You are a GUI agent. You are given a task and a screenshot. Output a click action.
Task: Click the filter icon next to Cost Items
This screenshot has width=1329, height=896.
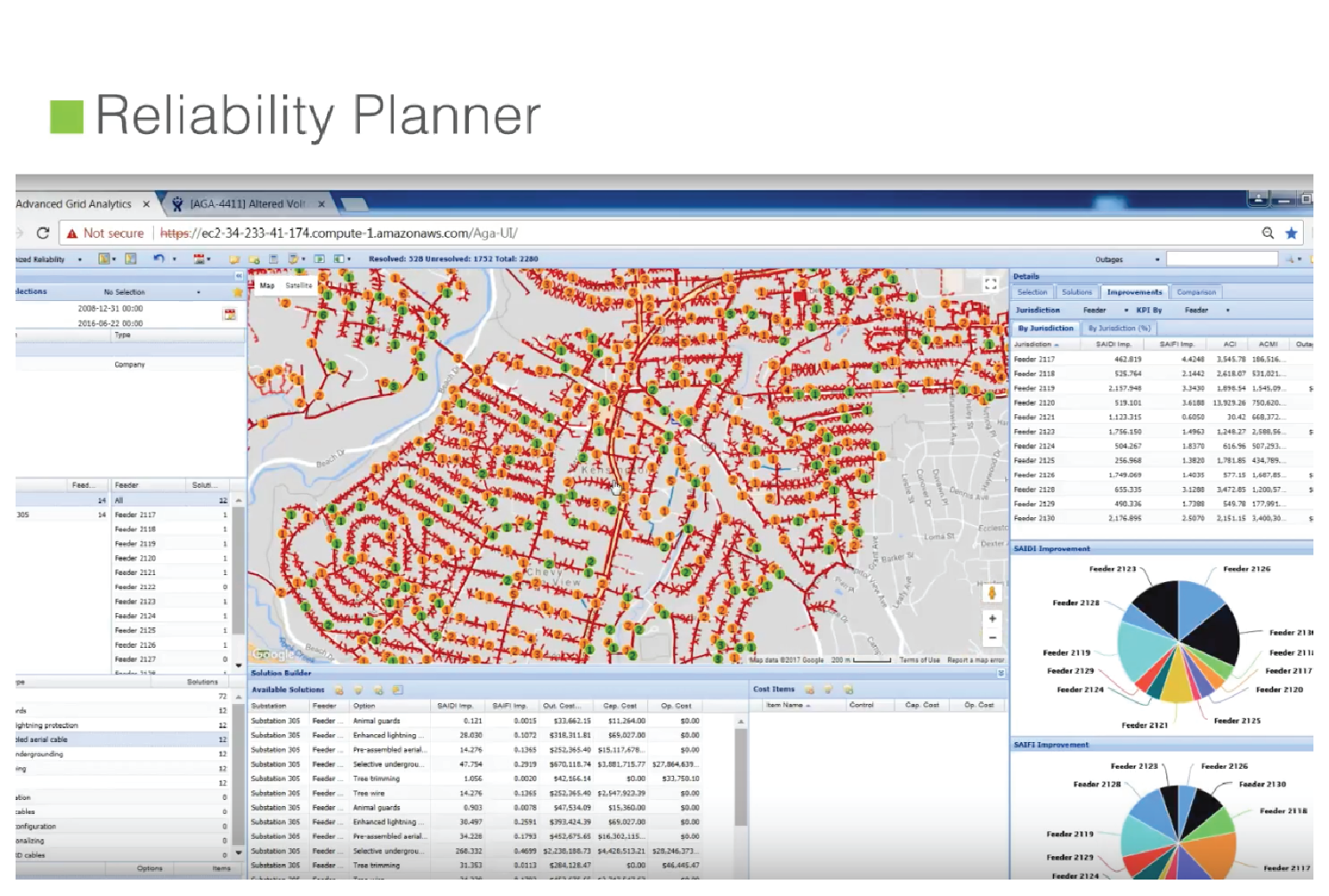(x=828, y=689)
